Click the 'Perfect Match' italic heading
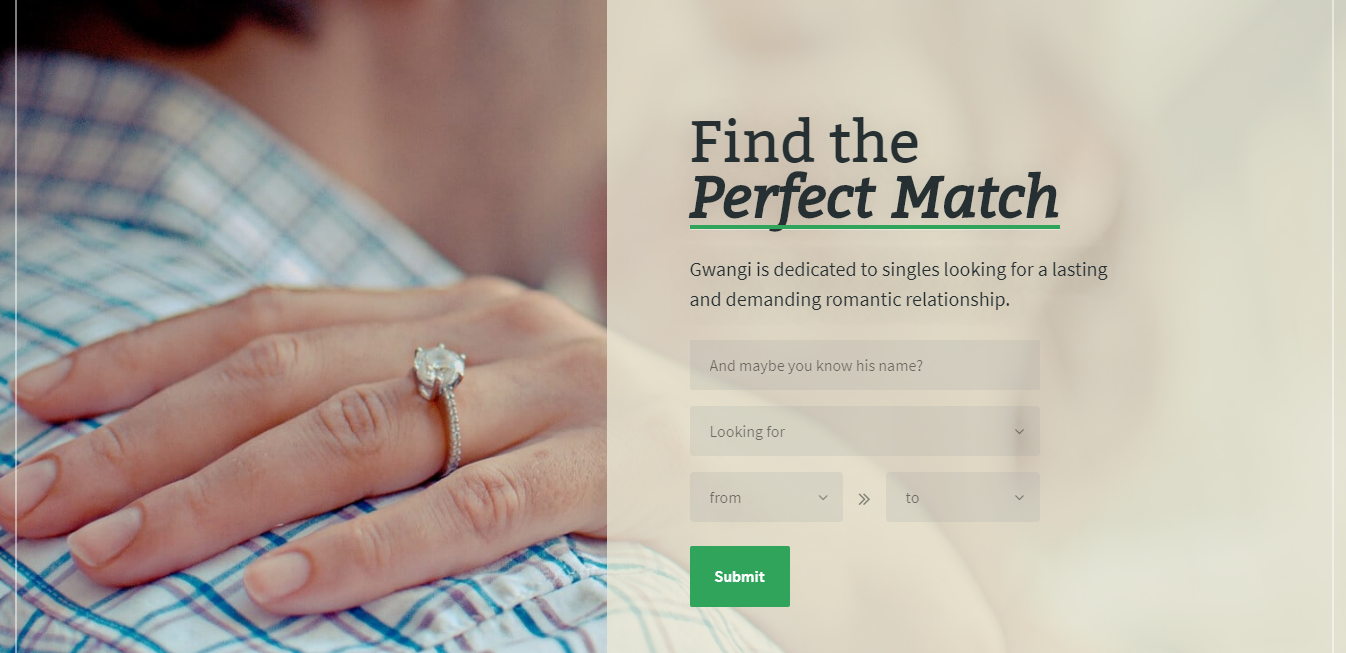 tap(874, 197)
